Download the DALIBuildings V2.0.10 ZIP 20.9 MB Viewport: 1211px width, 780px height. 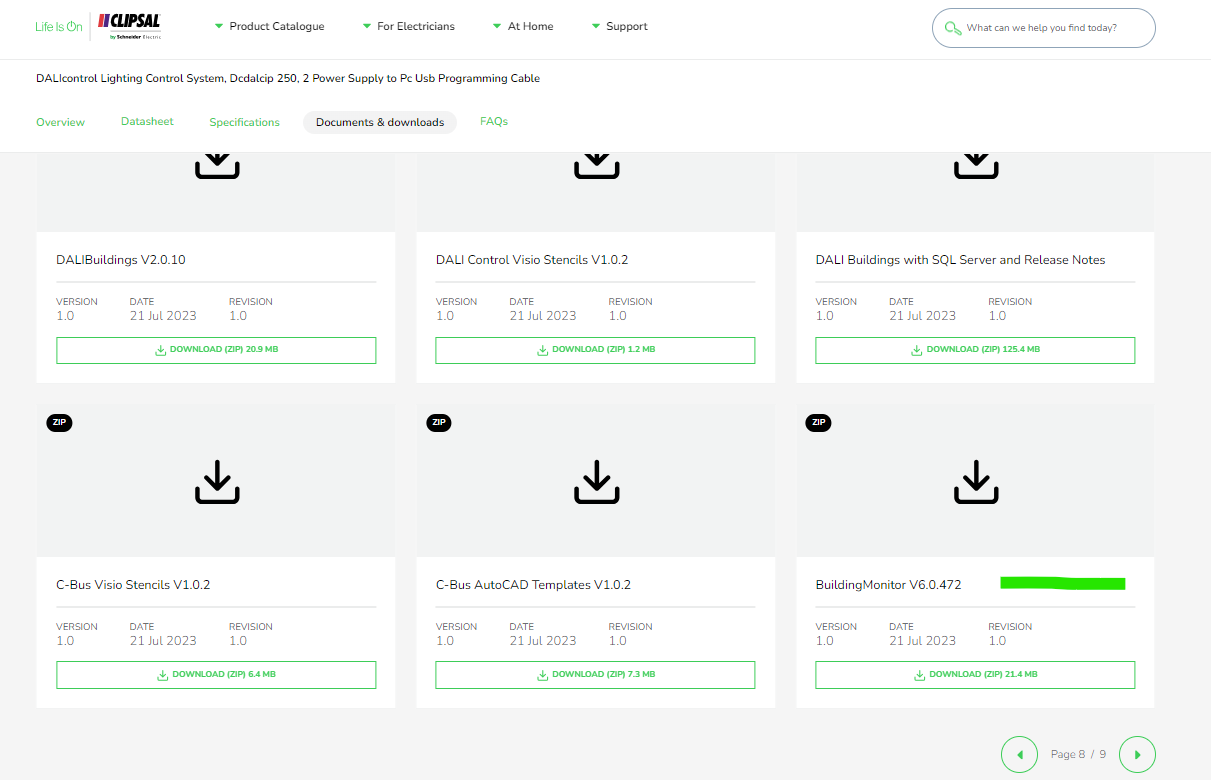[216, 350]
